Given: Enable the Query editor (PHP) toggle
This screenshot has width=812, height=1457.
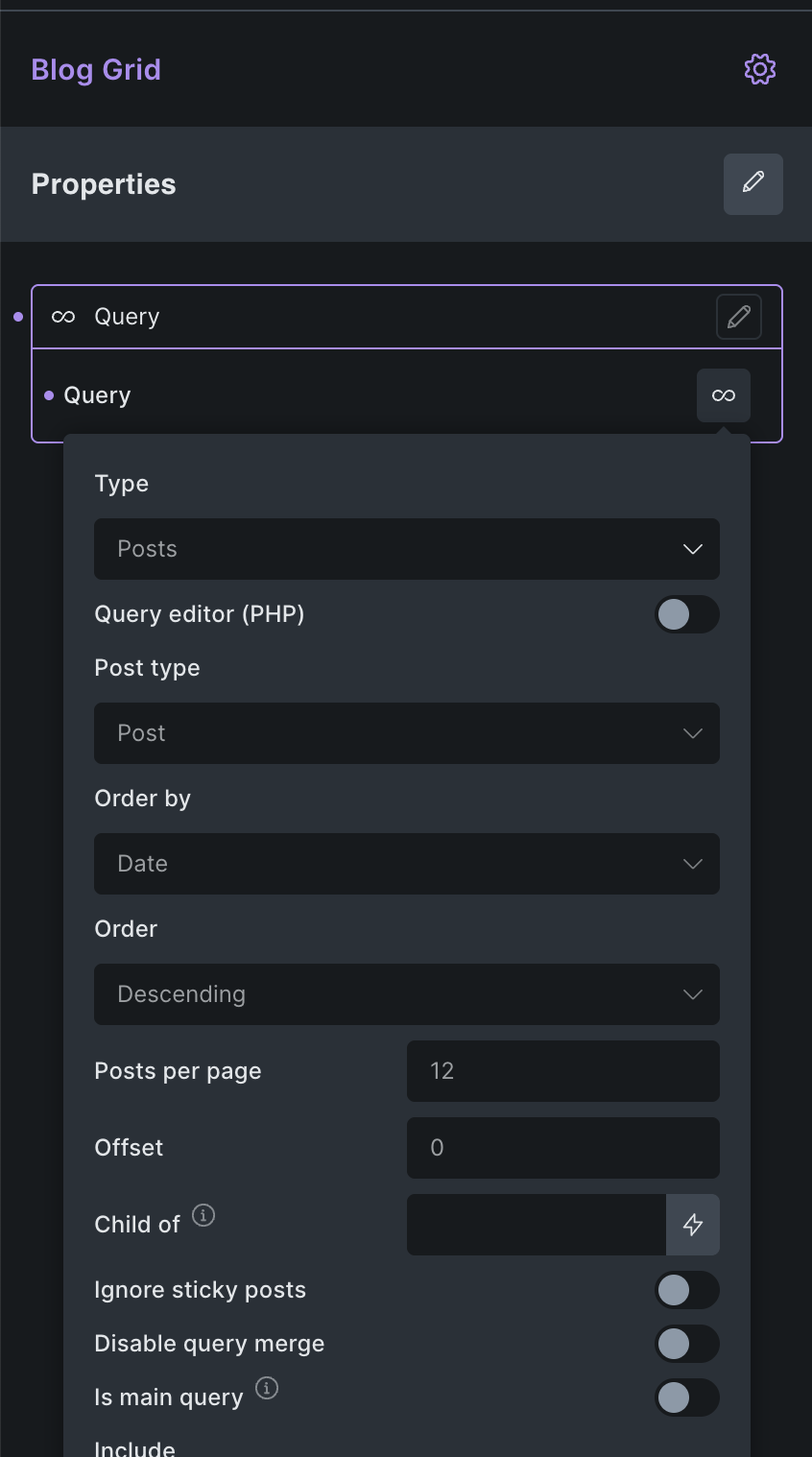Looking at the screenshot, I should point(686,614).
